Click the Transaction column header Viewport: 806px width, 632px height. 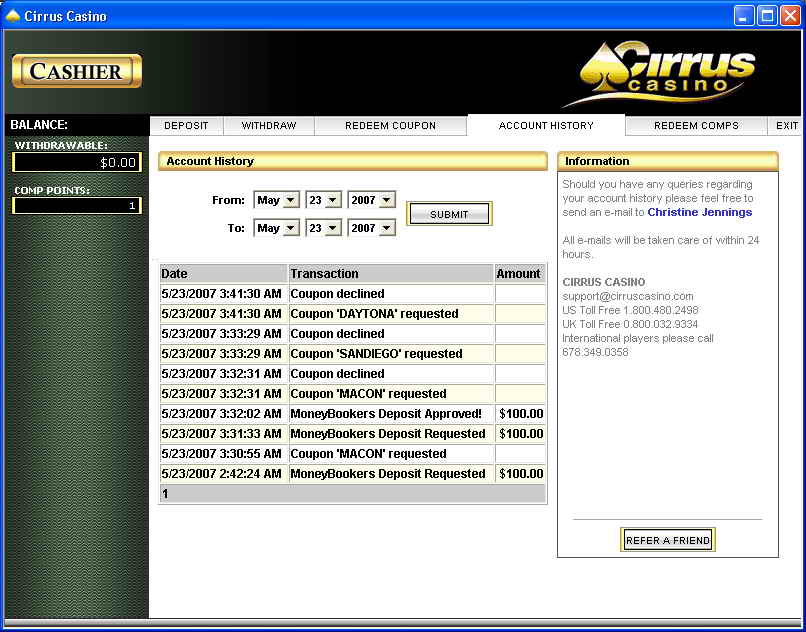click(x=391, y=274)
